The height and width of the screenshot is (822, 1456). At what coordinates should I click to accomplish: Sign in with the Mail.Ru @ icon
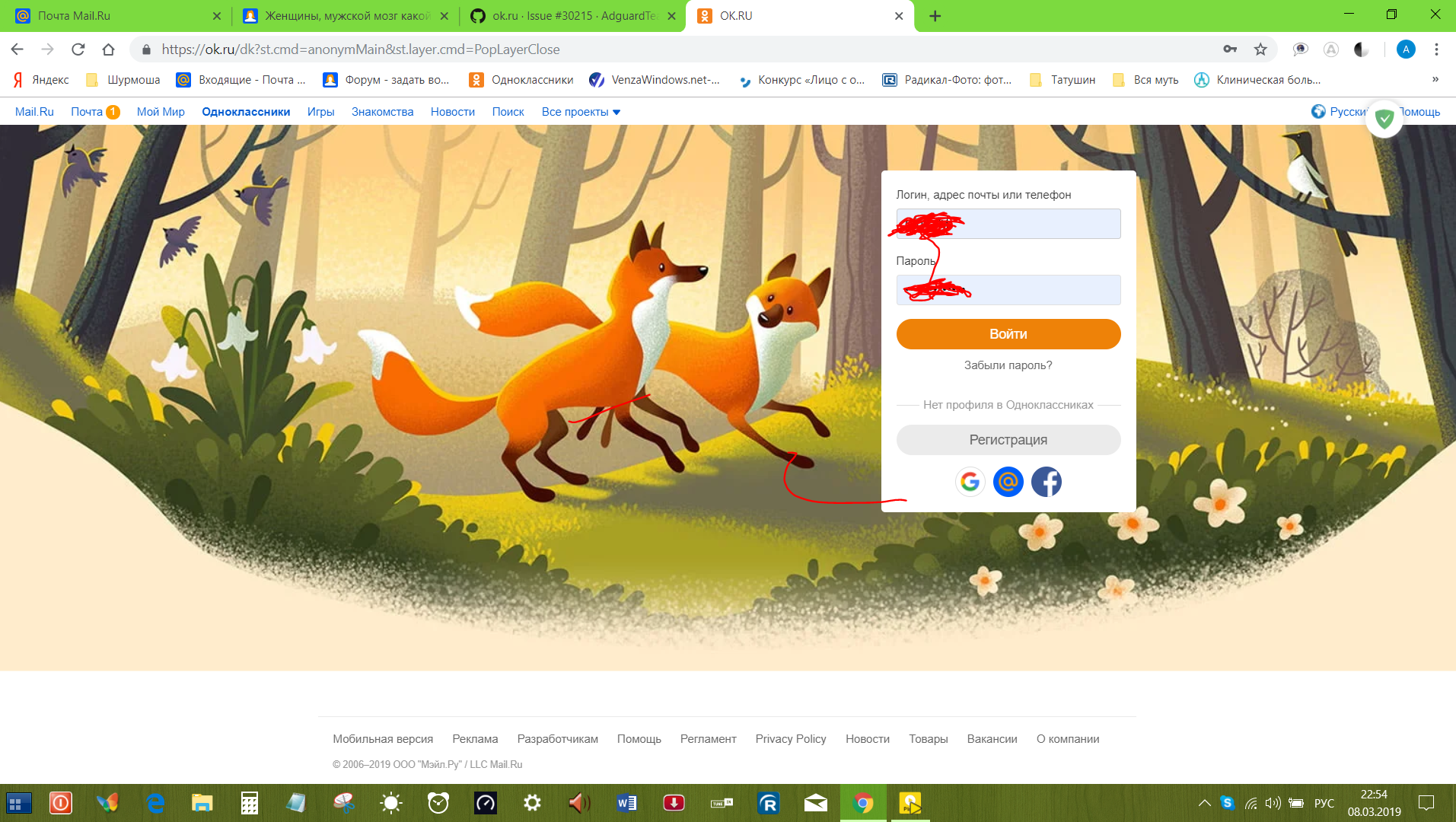1008,482
